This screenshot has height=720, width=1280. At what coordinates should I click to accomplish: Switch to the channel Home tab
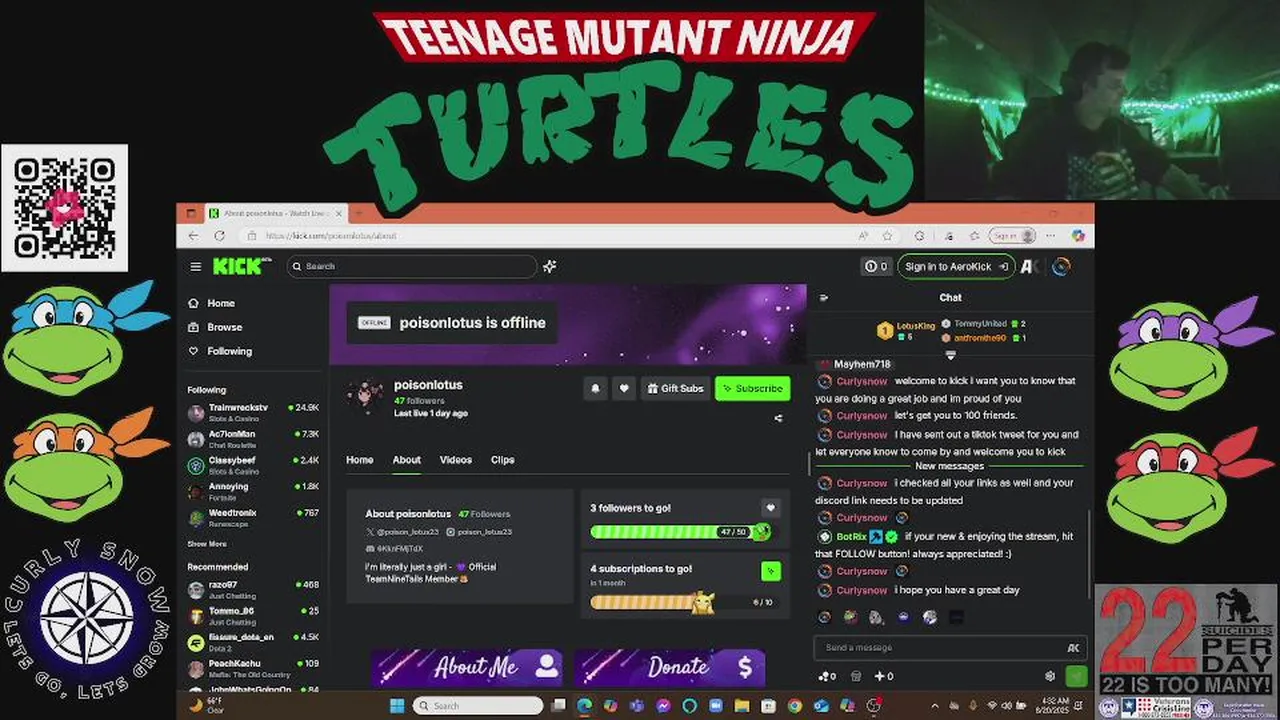coord(360,460)
